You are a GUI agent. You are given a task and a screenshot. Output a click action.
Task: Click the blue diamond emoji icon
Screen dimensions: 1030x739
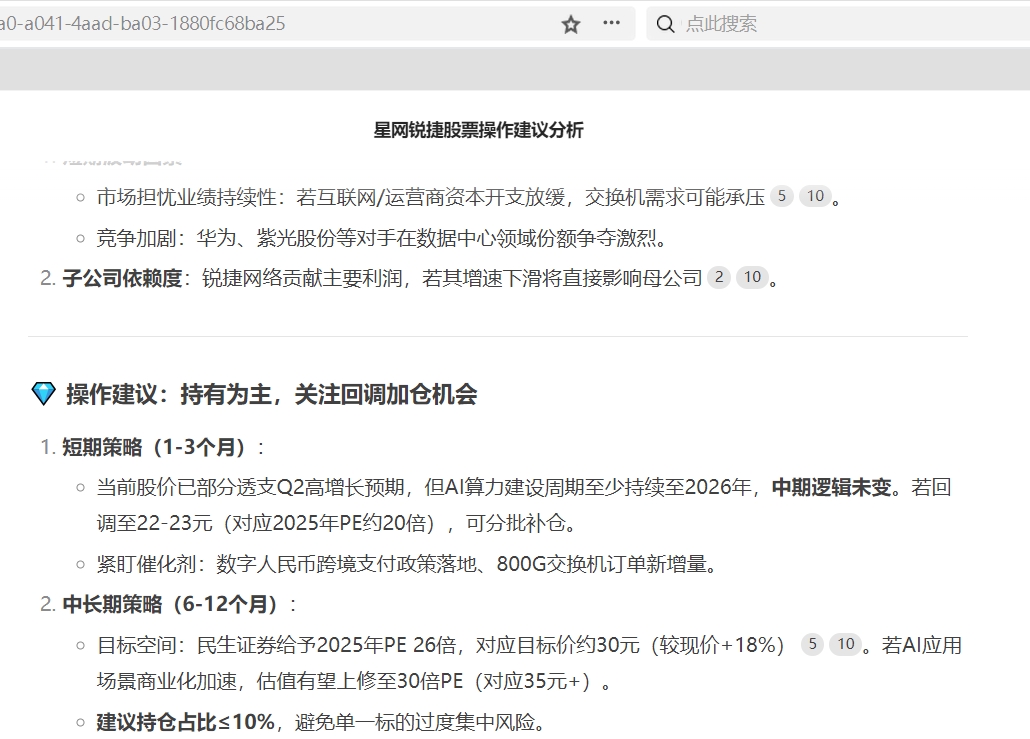43,394
